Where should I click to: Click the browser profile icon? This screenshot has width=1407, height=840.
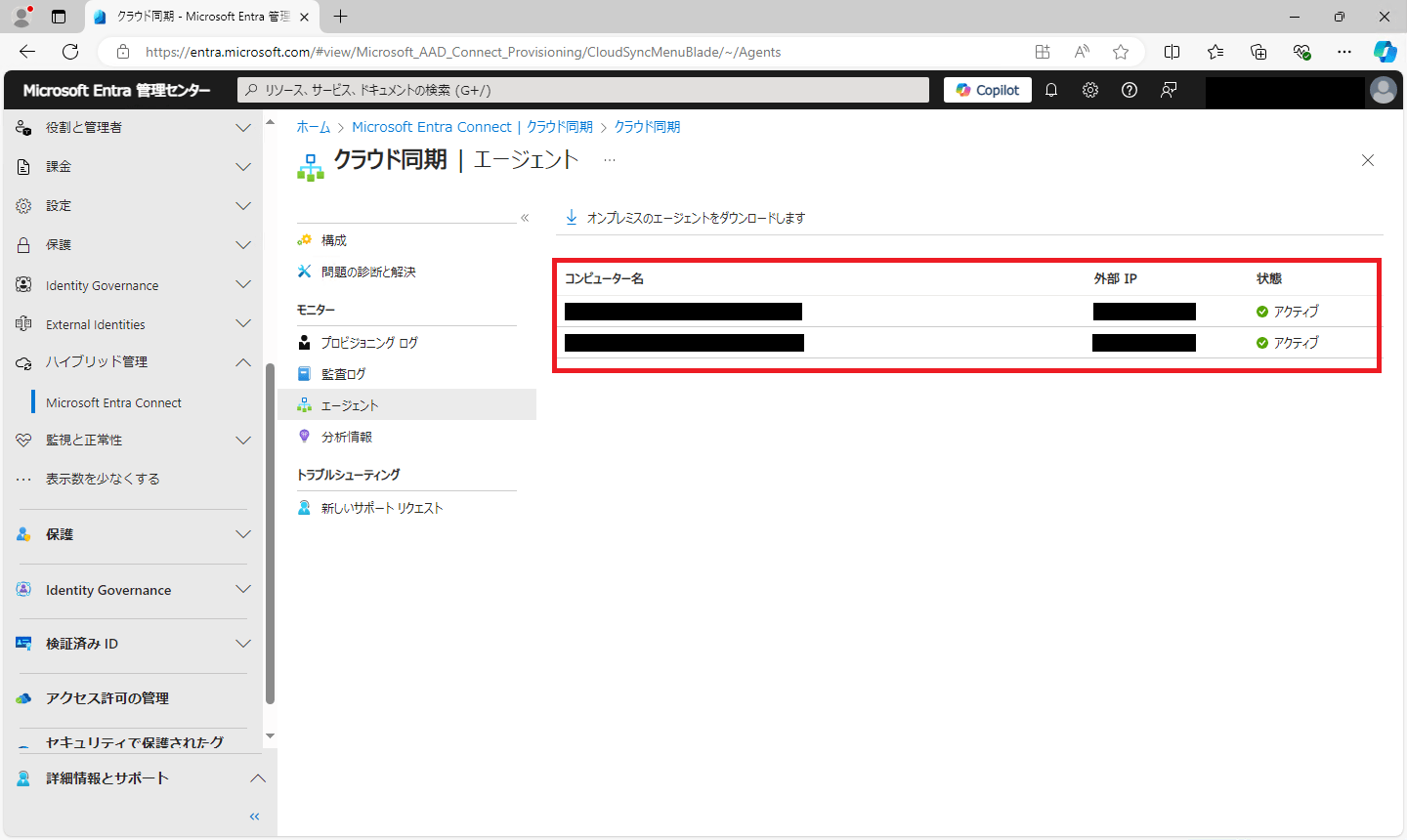(21, 17)
